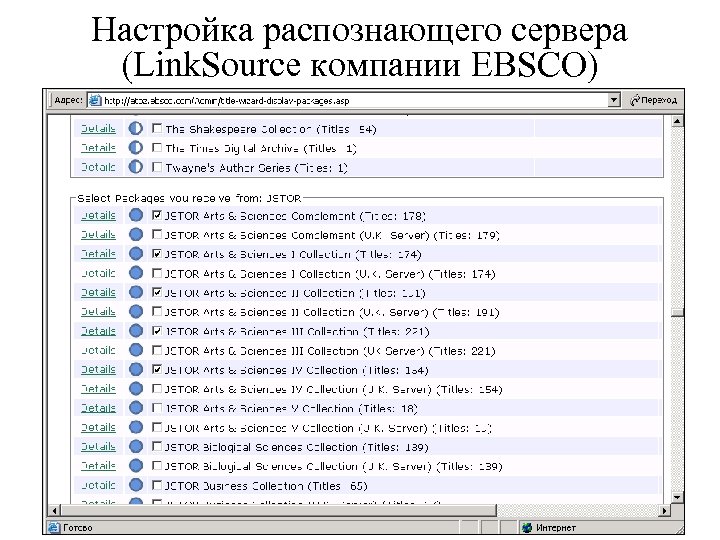
Task: Click blue circle beside Arts & Sciences IV Collection non-UK row
Action: [x=135, y=369]
